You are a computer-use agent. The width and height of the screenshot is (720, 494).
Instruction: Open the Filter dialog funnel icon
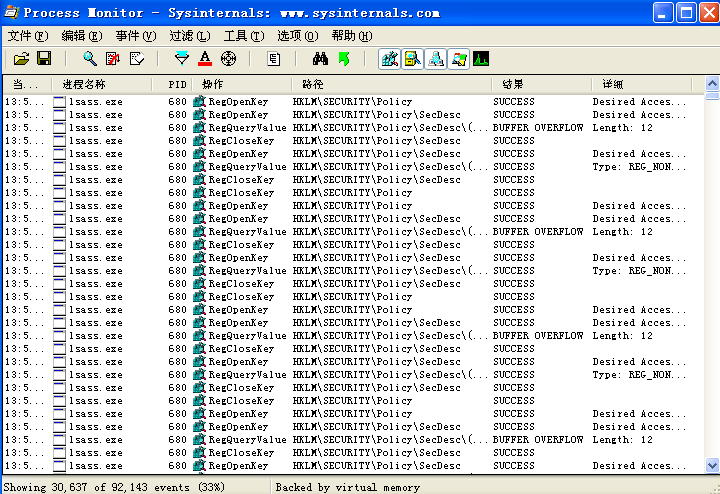[x=182, y=59]
